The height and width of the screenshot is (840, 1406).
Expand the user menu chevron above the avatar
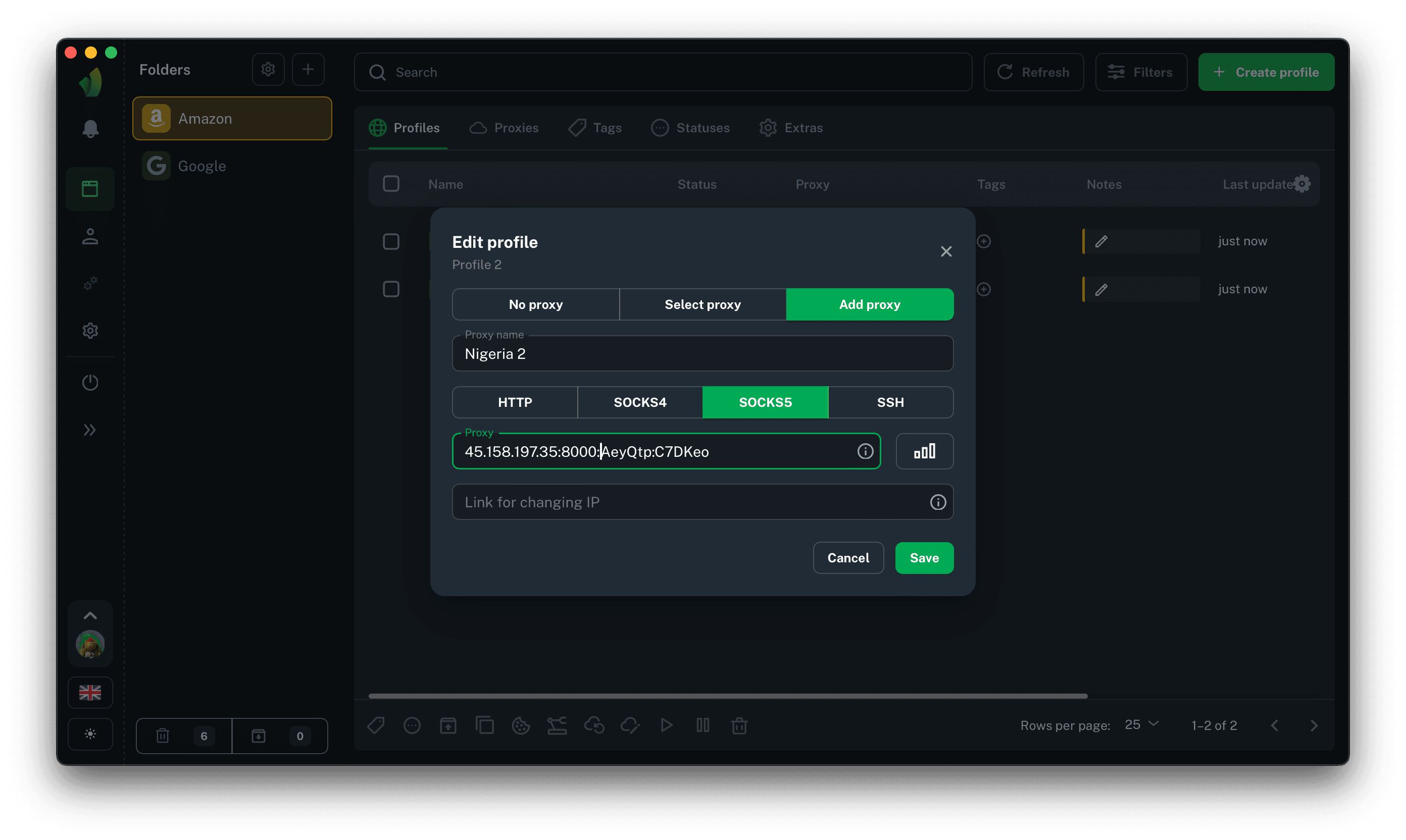click(90, 616)
